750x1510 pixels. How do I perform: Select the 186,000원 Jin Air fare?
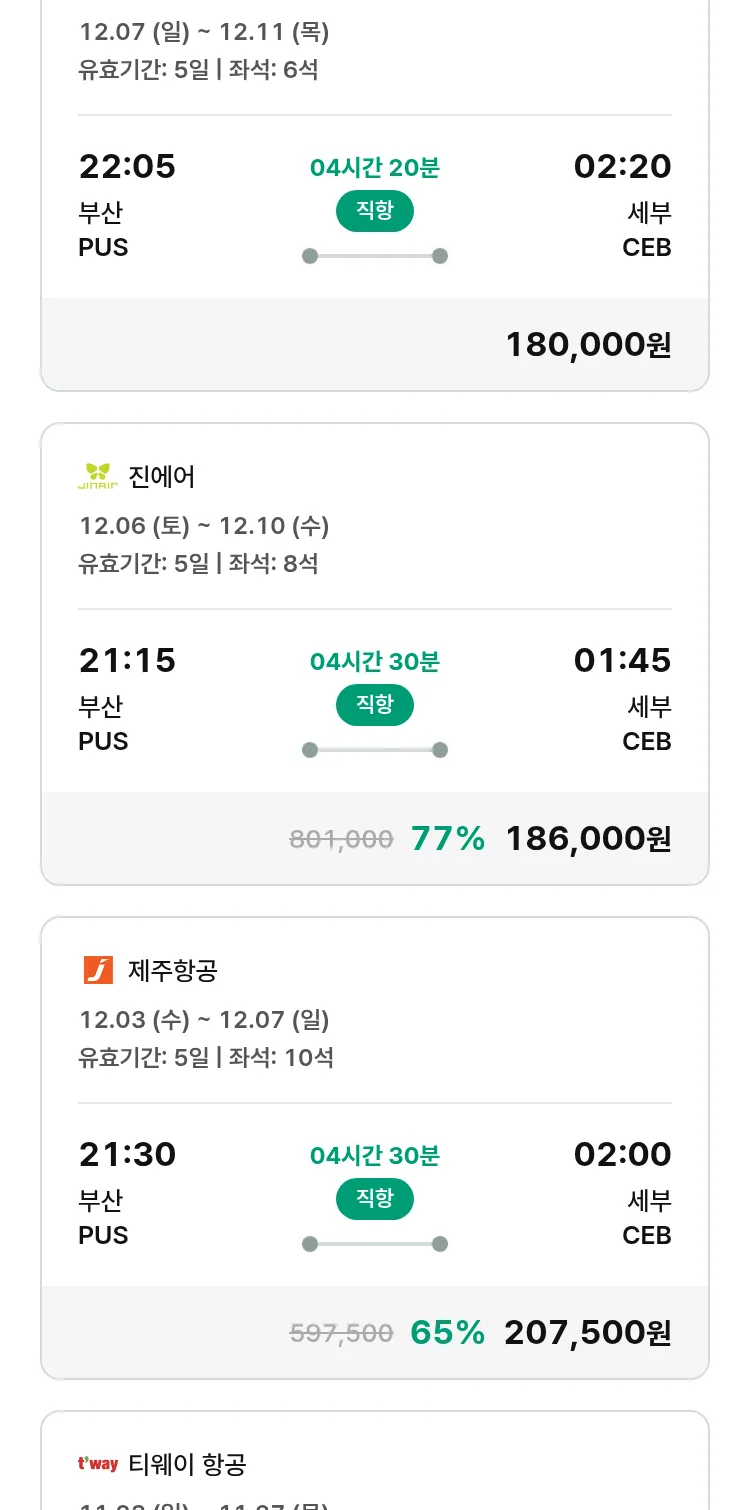click(588, 839)
